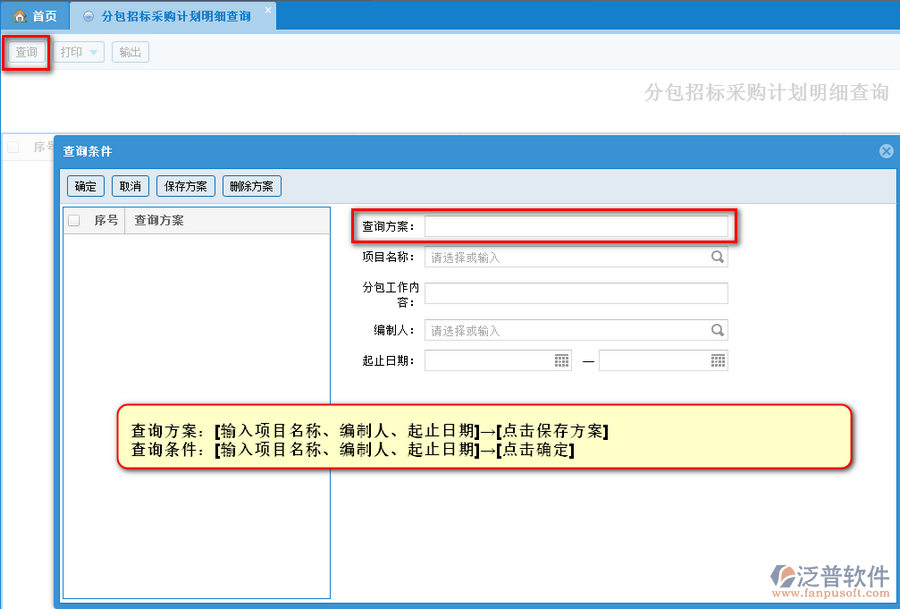Open the 编制人 combo box
Image resolution: width=900 pixels, height=609 pixels.
566,330
